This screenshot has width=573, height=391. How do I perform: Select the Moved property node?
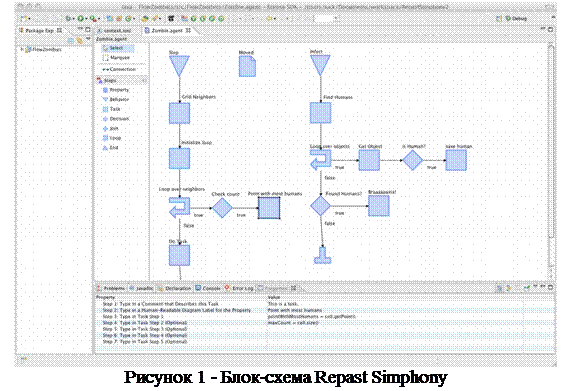pyautogui.click(x=247, y=66)
